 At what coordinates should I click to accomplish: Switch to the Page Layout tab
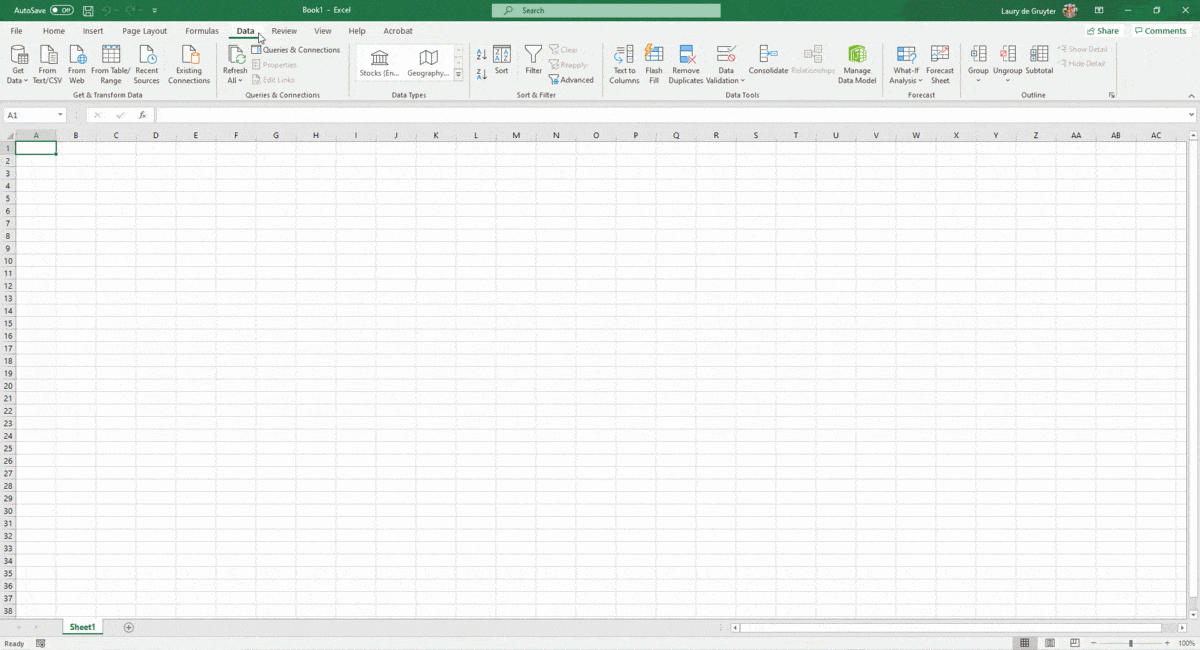pyautogui.click(x=145, y=31)
